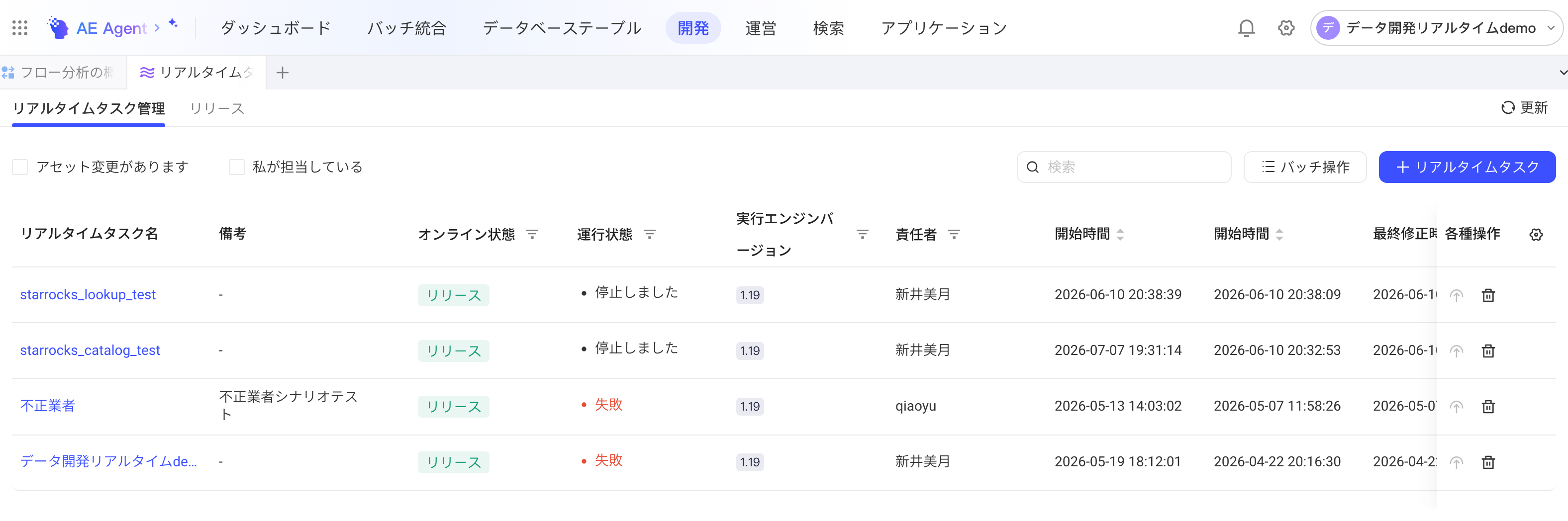Delete starrocks_lookup_test task

(1487, 295)
